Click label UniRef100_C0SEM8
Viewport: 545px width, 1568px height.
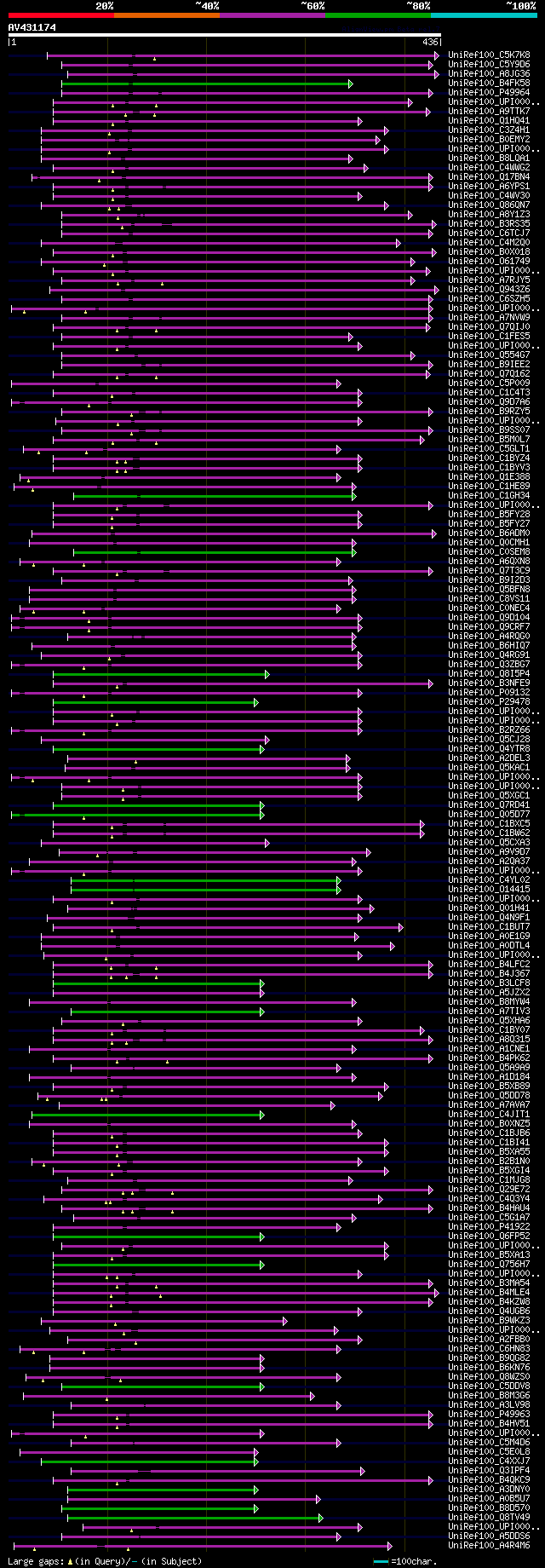pyautogui.click(x=489, y=551)
